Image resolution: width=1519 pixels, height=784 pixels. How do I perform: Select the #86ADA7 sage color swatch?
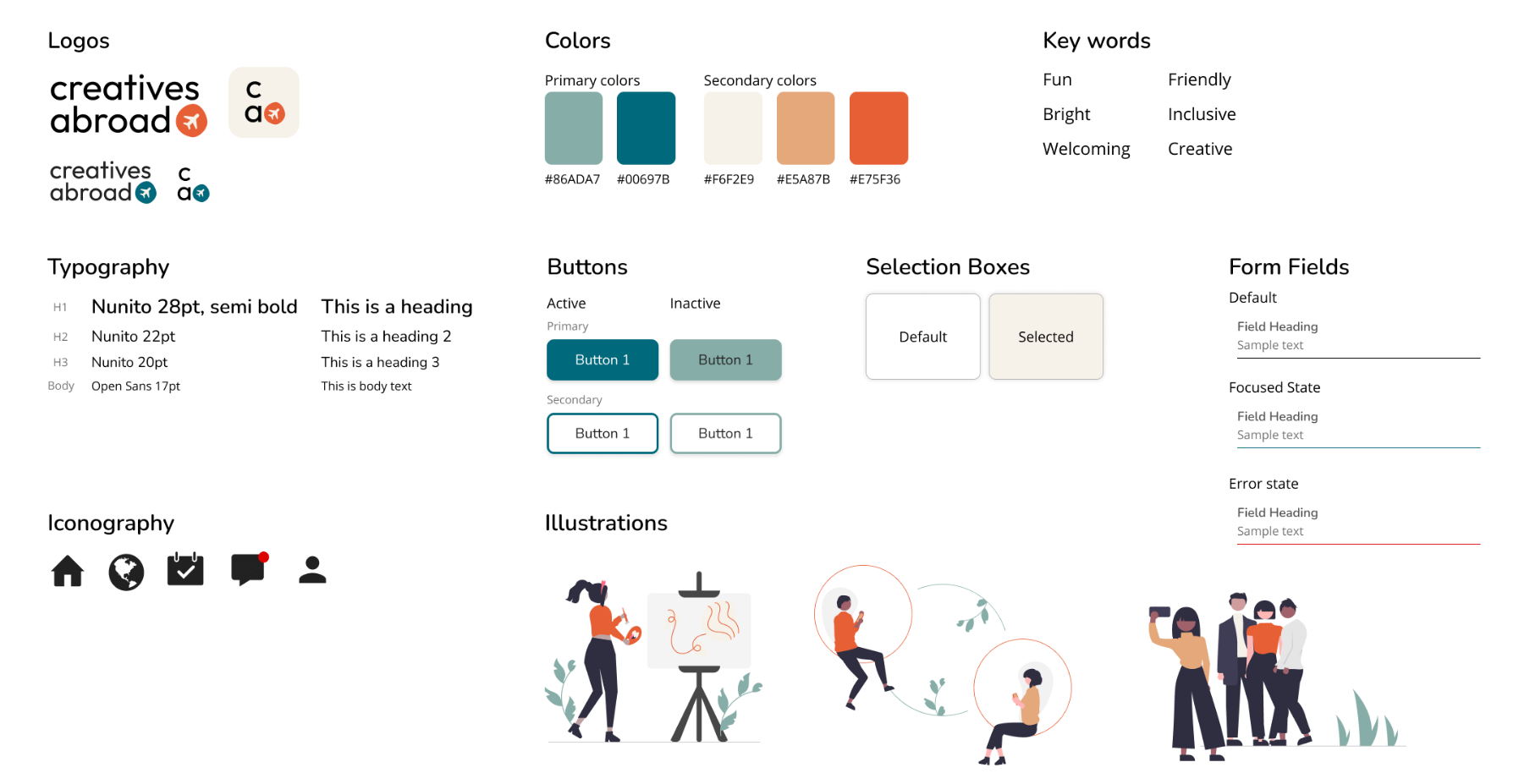click(x=574, y=128)
